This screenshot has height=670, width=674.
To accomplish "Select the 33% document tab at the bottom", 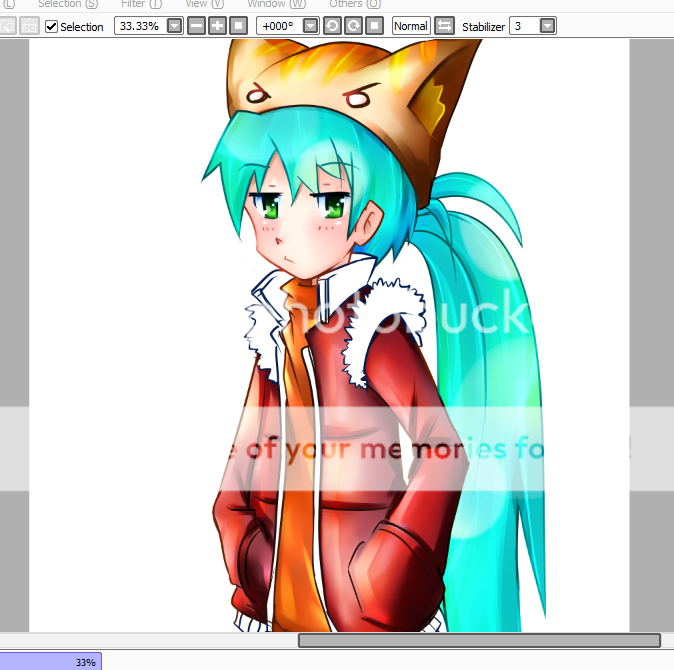I will [50, 661].
